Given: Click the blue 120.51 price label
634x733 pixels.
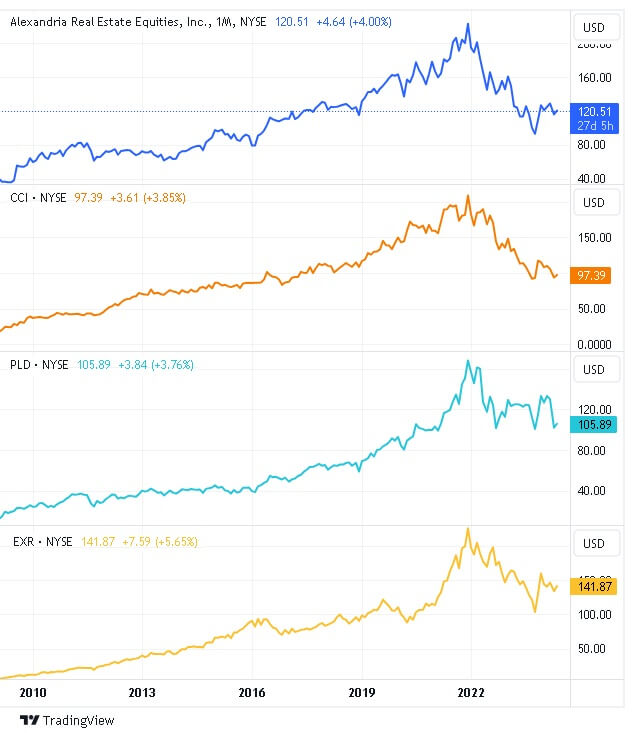Looking at the screenshot, I should [594, 112].
